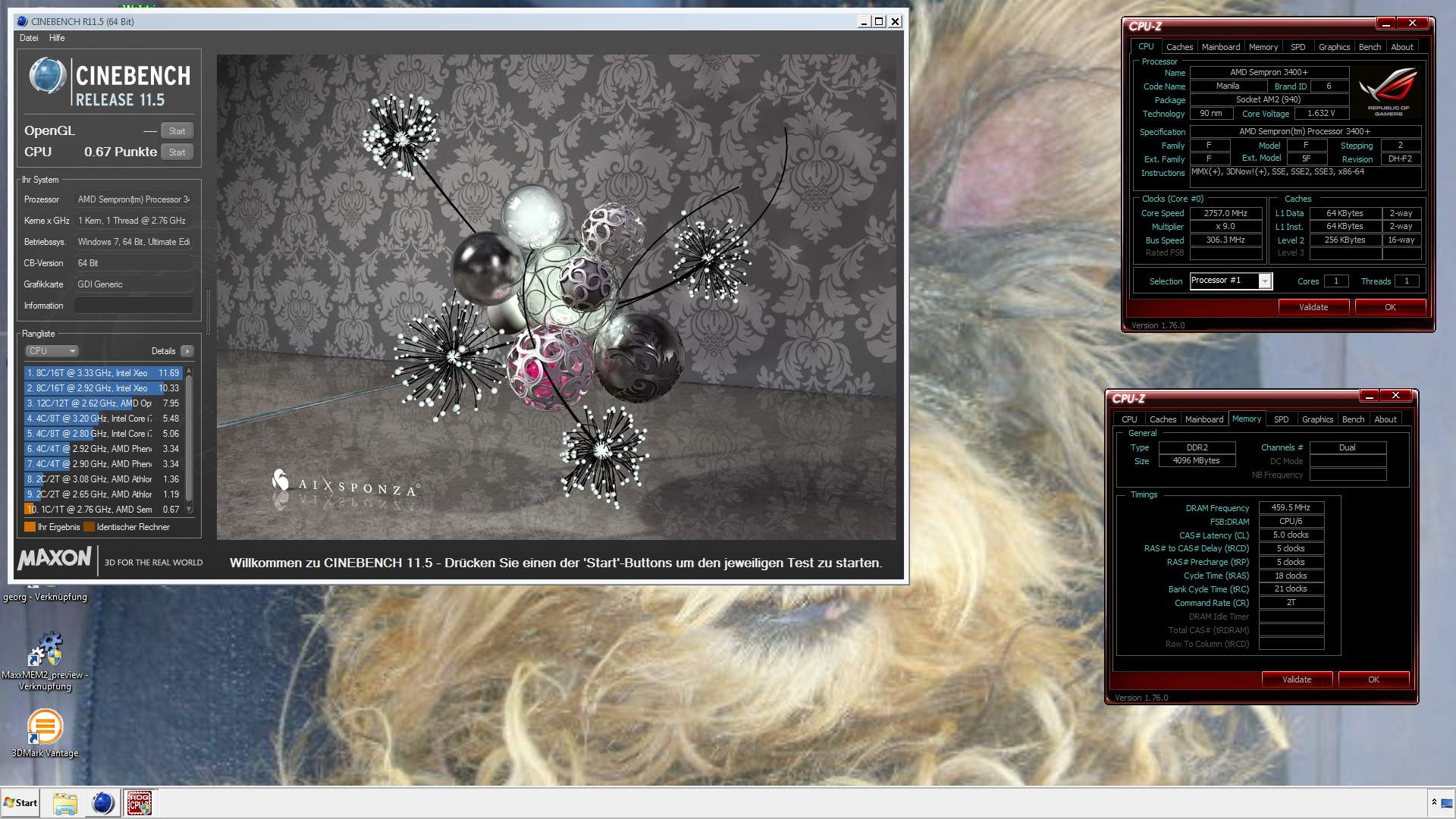Switch to Memory tab in top CPU-Z
The height and width of the screenshot is (819, 1456).
1263,47
